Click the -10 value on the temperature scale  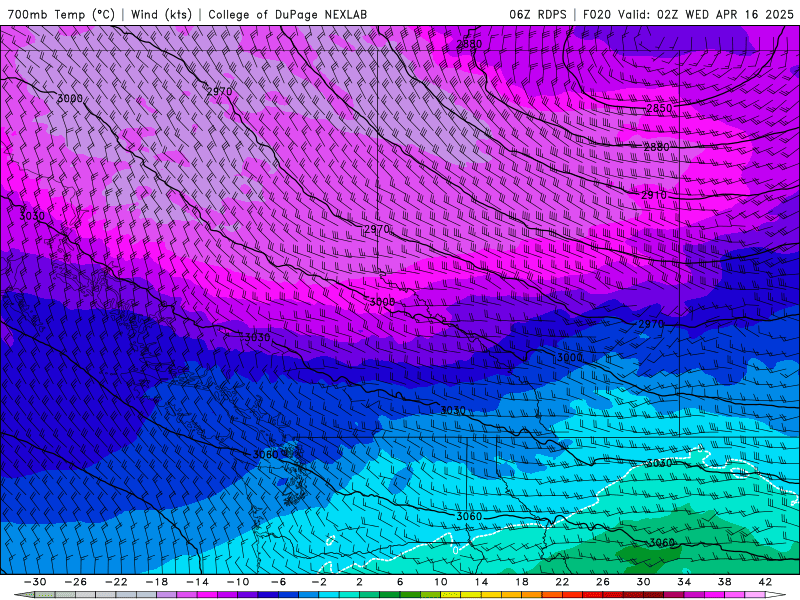(x=238, y=582)
